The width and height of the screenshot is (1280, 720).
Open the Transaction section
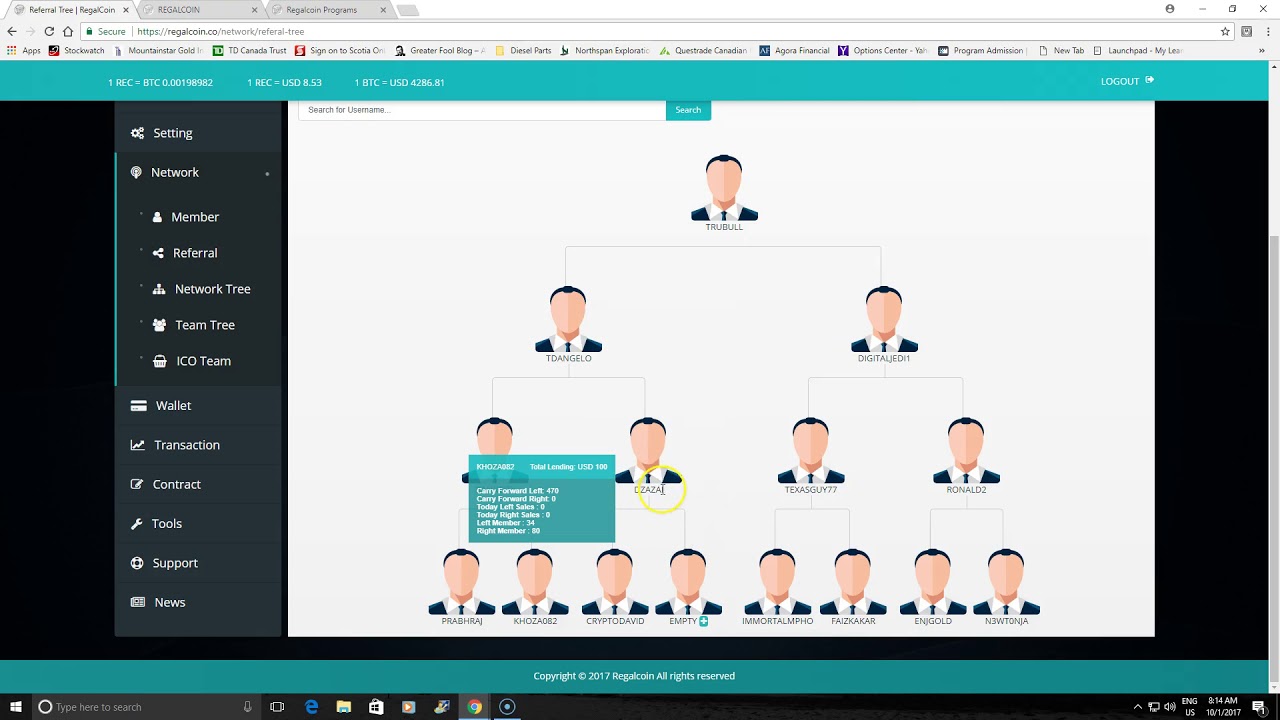coord(199,445)
